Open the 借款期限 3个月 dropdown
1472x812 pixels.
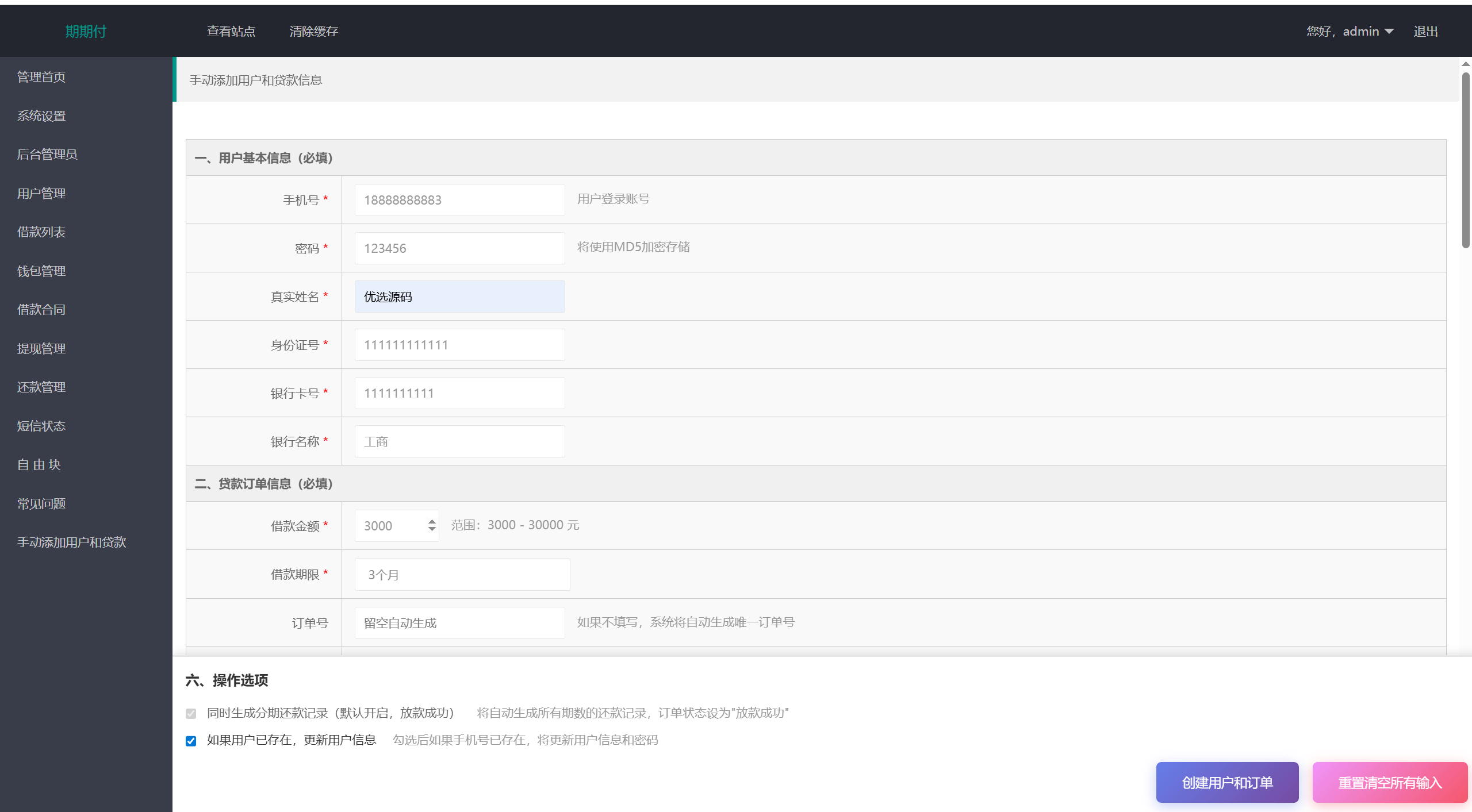[462, 575]
